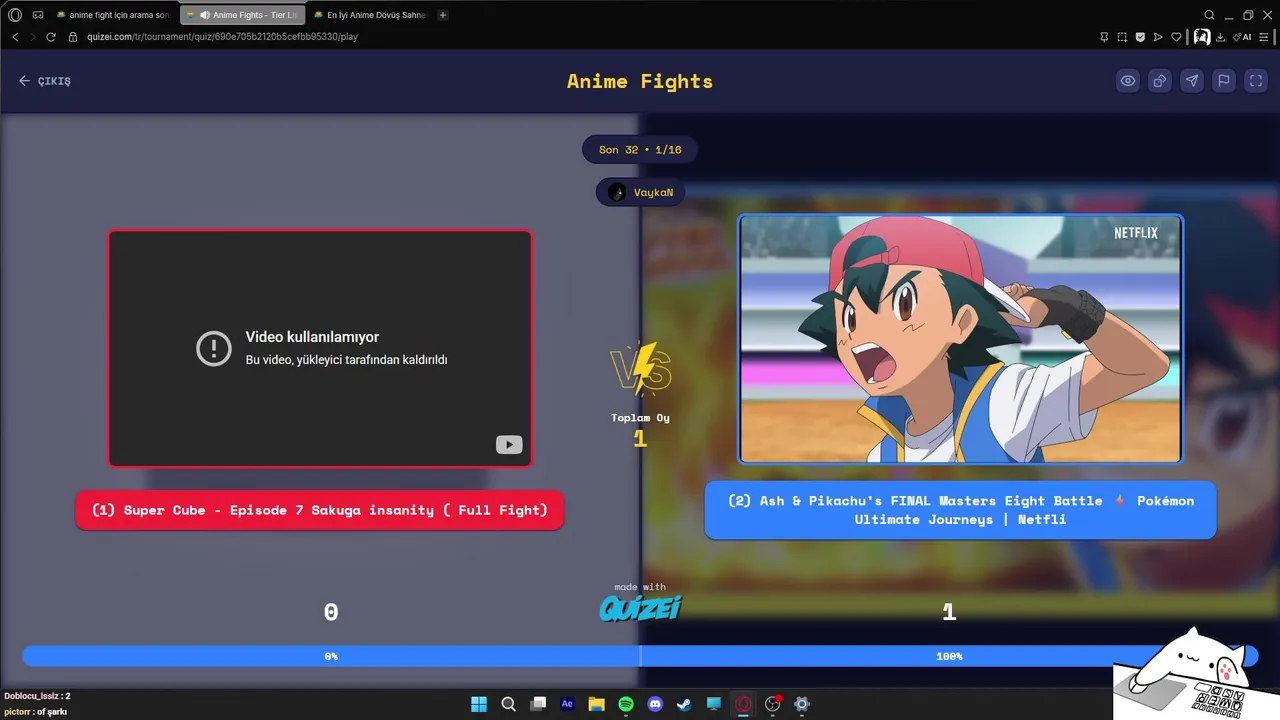This screenshot has width=1280, height=720.
Task: Open browser tab search magnifier
Action: point(1209,15)
